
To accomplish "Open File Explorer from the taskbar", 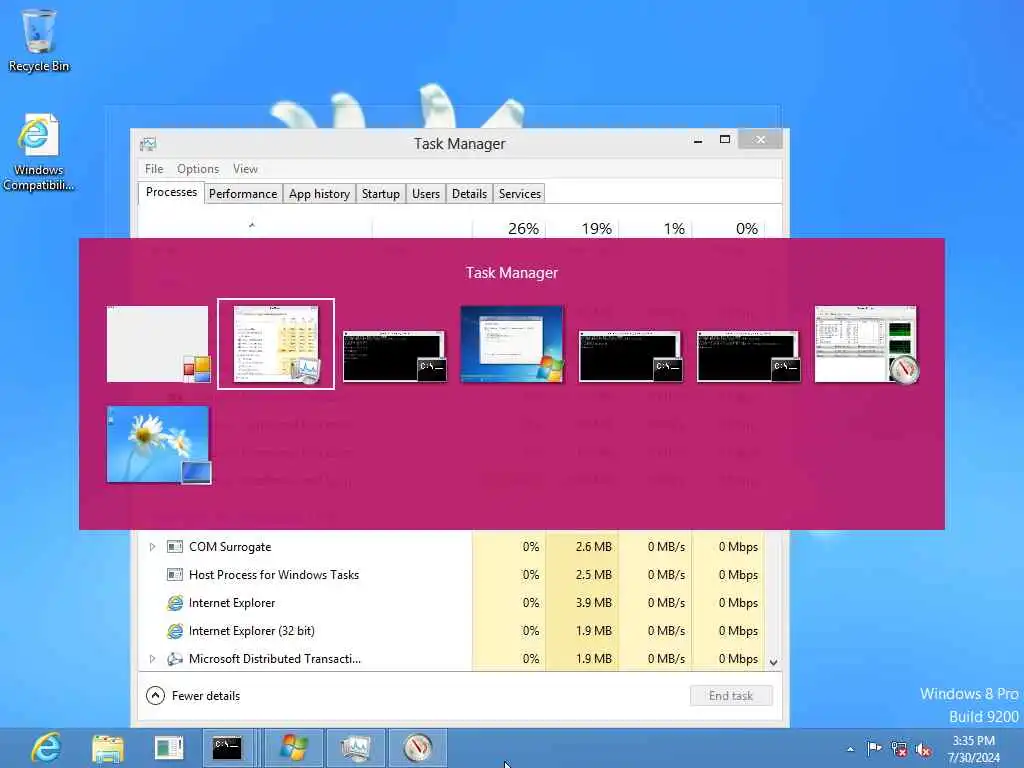I will tap(108, 748).
